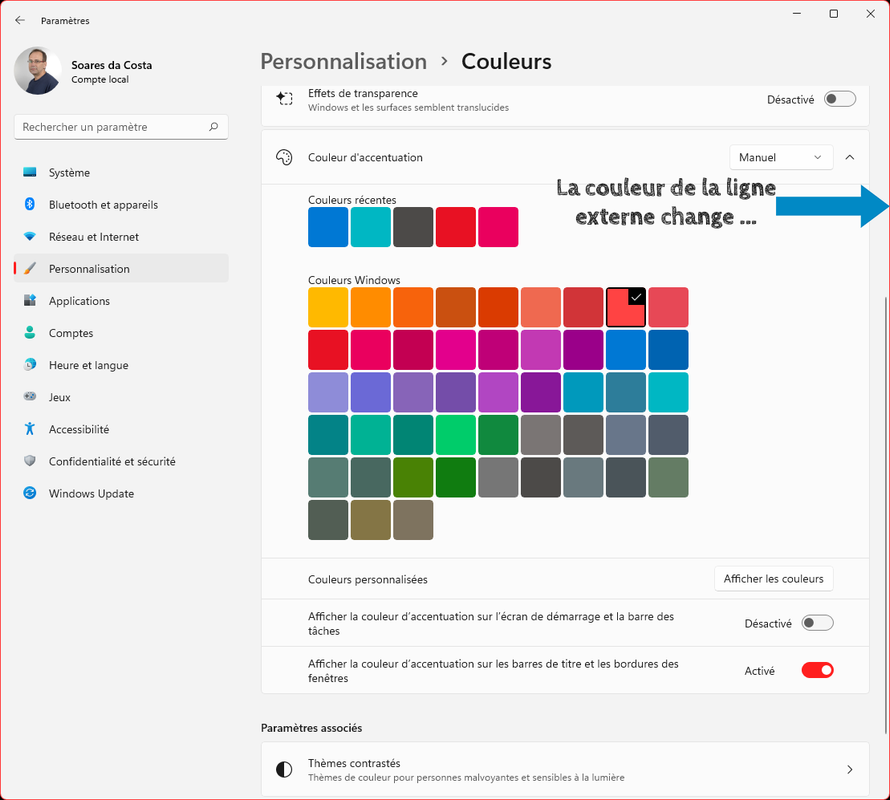The width and height of the screenshot is (890, 800).
Task: Click the Confidentialité et sécurité shield icon
Action: pyautogui.click(x=30, y=460)
